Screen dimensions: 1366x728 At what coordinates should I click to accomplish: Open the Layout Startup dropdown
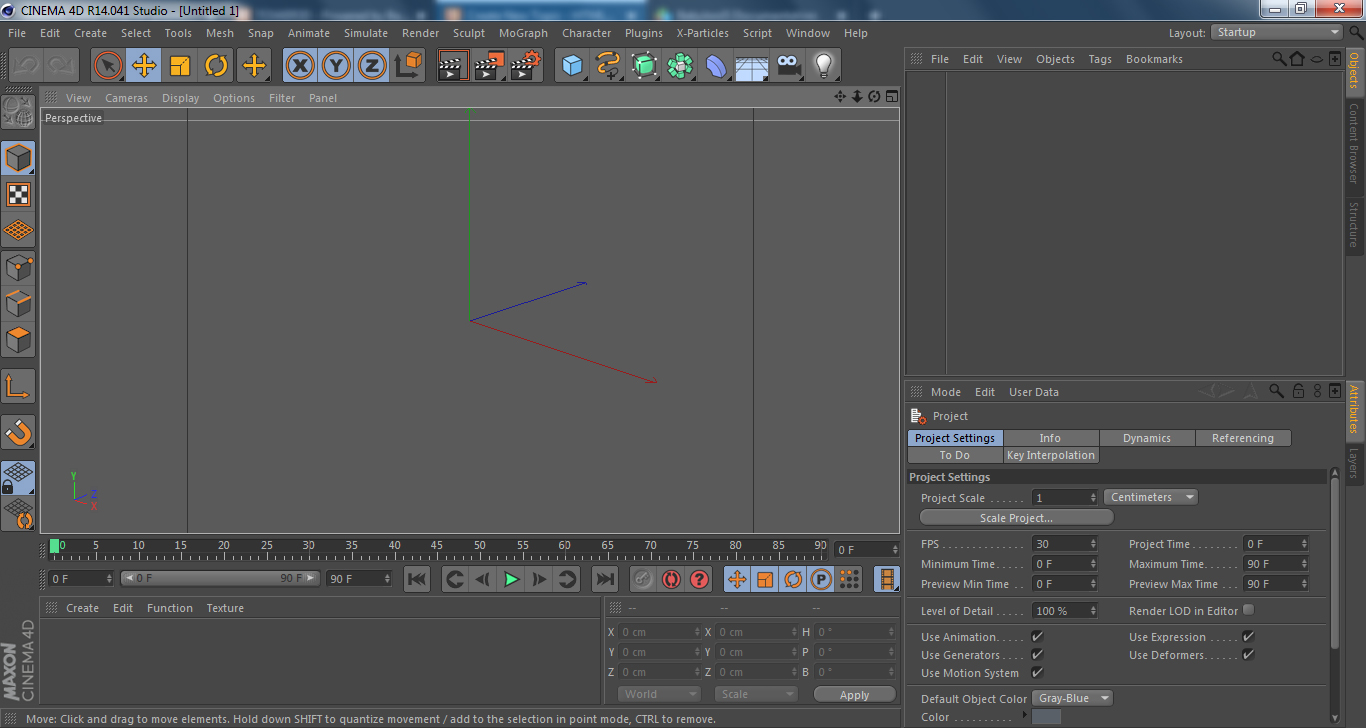pyautogui.click(x=1277, y=32)
